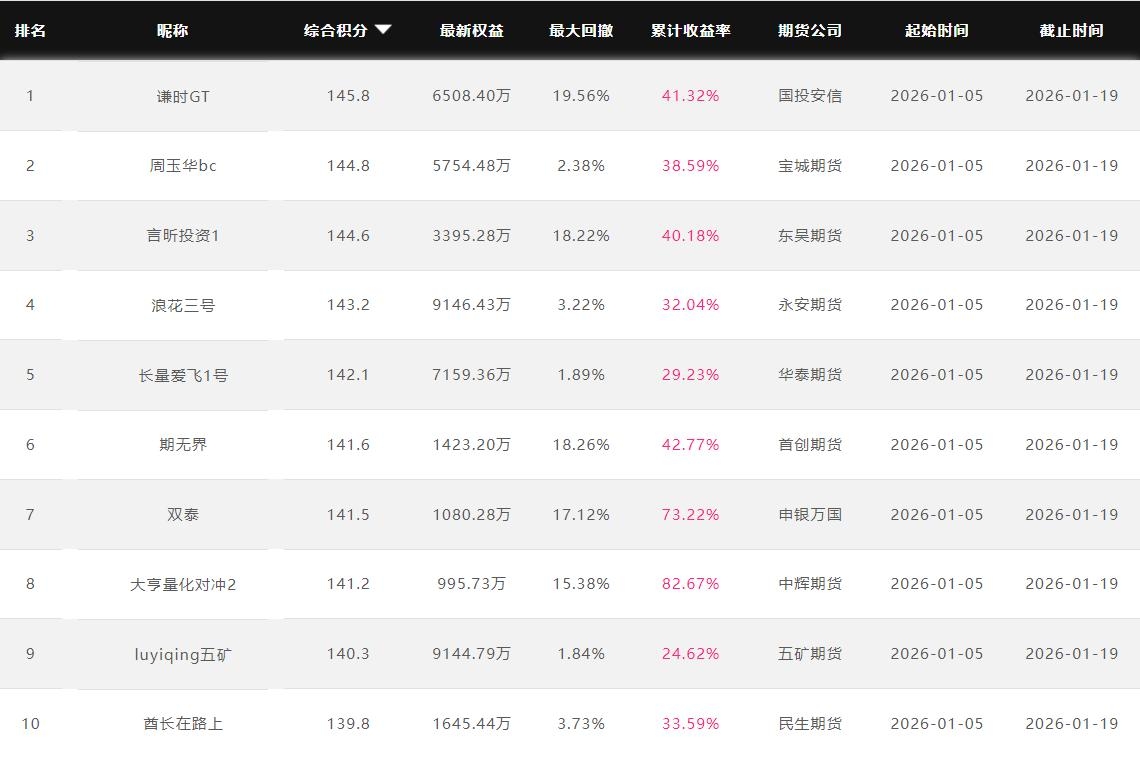Screen dimensions: 1140x758
Task: Select 大亨量化对冲2 in the list
Action: [x=183, y=584]
